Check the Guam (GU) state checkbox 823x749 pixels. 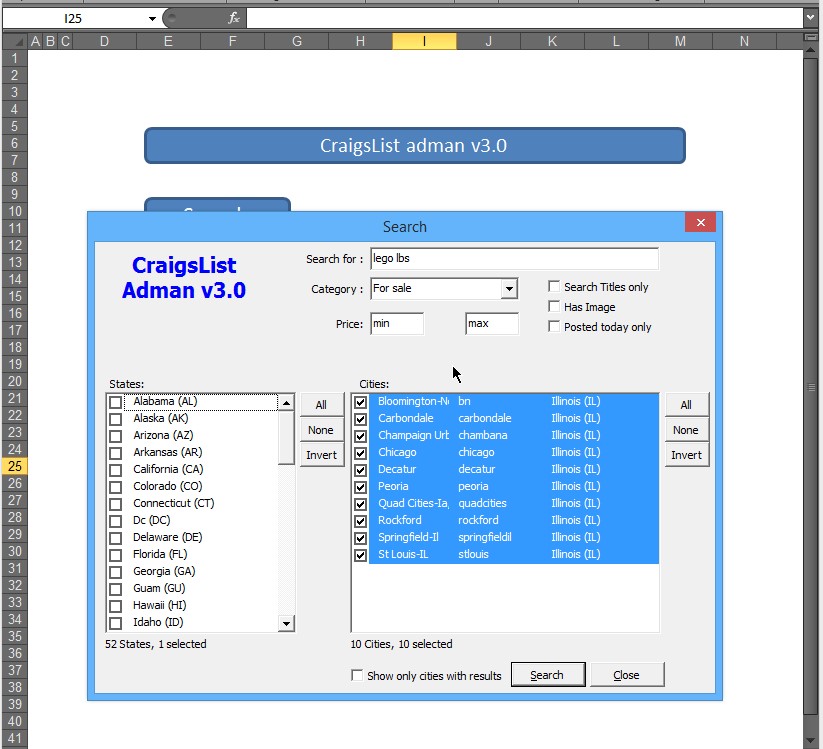click(x=115, y=589)
